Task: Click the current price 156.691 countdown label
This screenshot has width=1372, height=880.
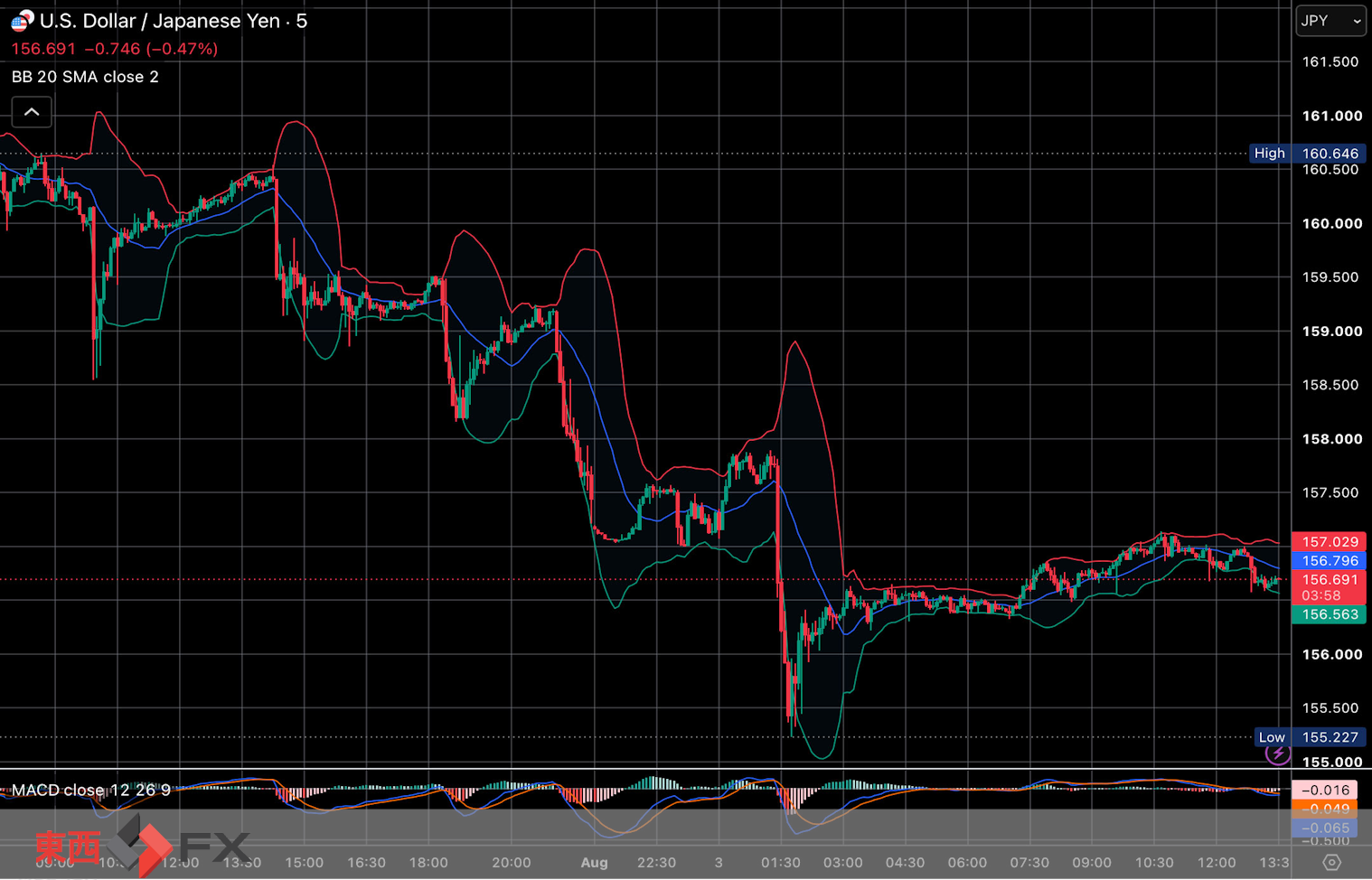Action: pos(1330,587)
